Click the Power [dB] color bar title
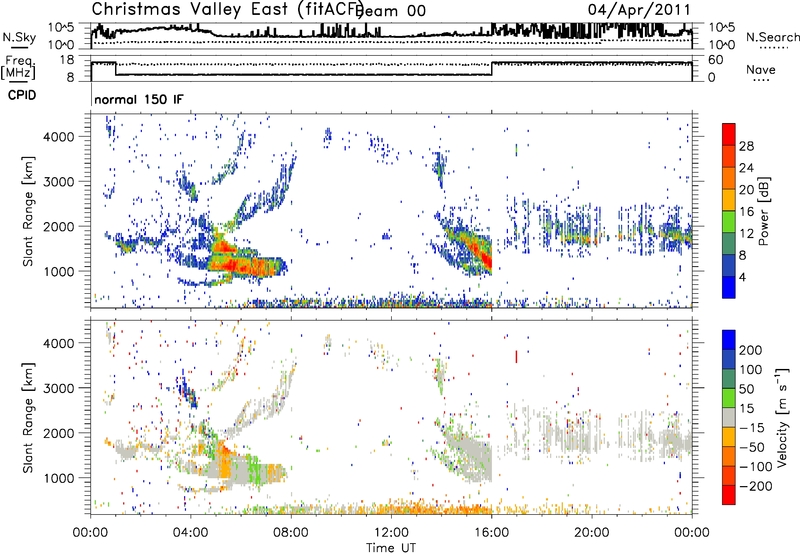Viewport: 800px width, 554px height. point(764,211)
